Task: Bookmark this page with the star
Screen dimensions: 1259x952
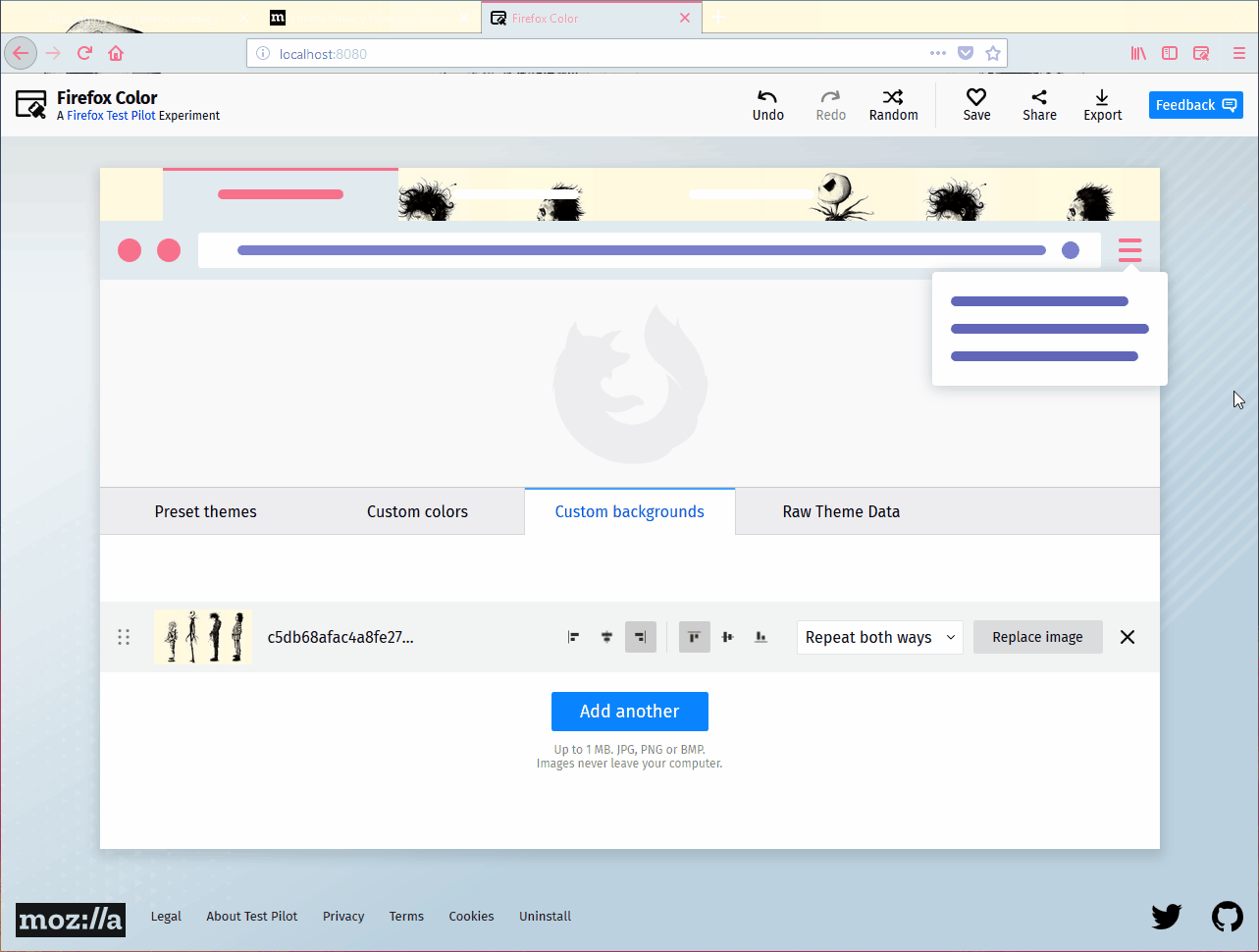Action: (x=993, y=53)
